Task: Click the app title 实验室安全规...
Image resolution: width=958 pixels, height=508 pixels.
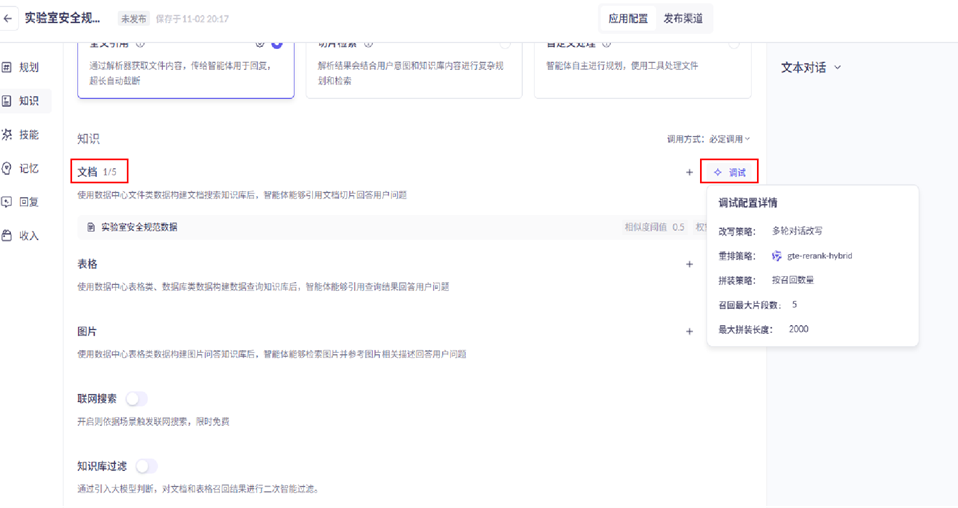Action: coord(62,18)
